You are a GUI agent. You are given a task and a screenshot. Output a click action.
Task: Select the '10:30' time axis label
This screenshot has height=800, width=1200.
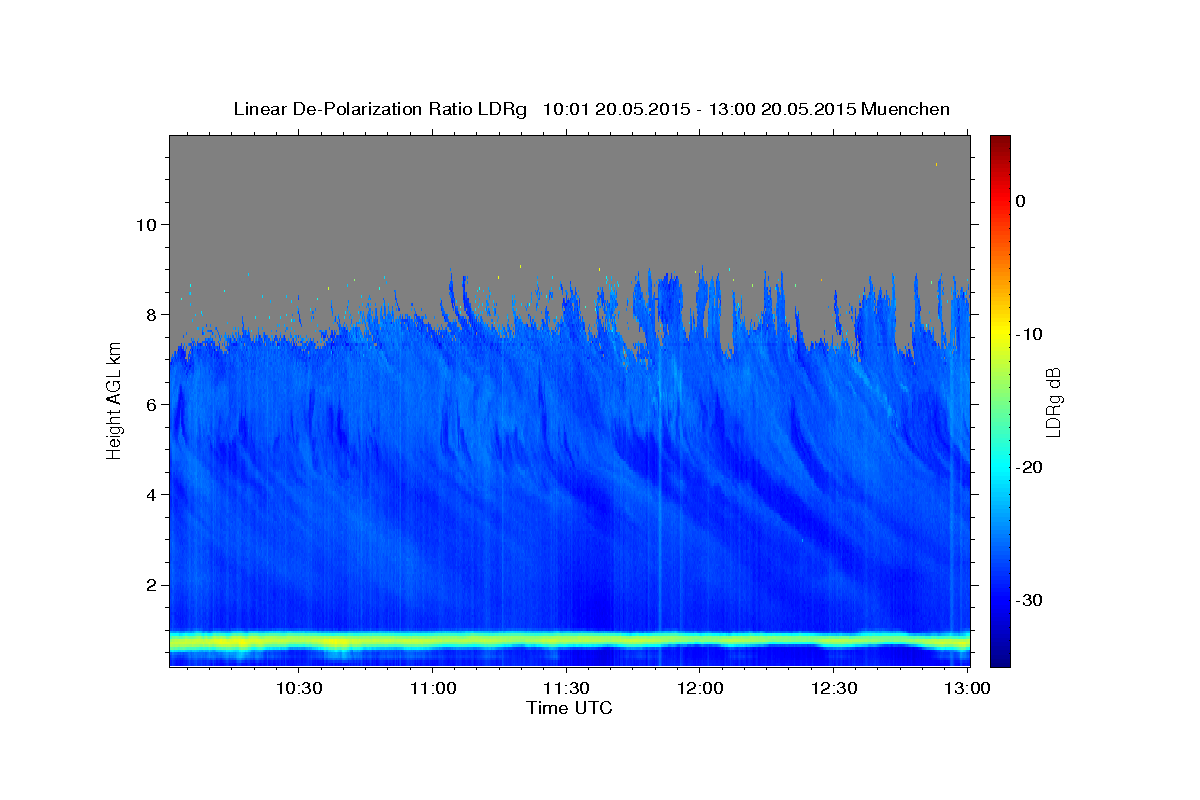(x=298, y=688)
